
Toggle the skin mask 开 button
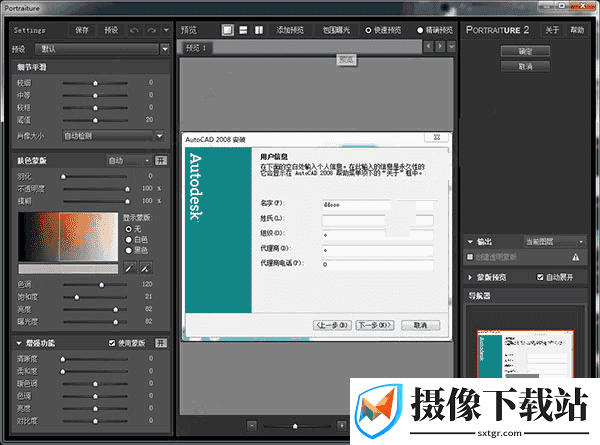(161, 160)
